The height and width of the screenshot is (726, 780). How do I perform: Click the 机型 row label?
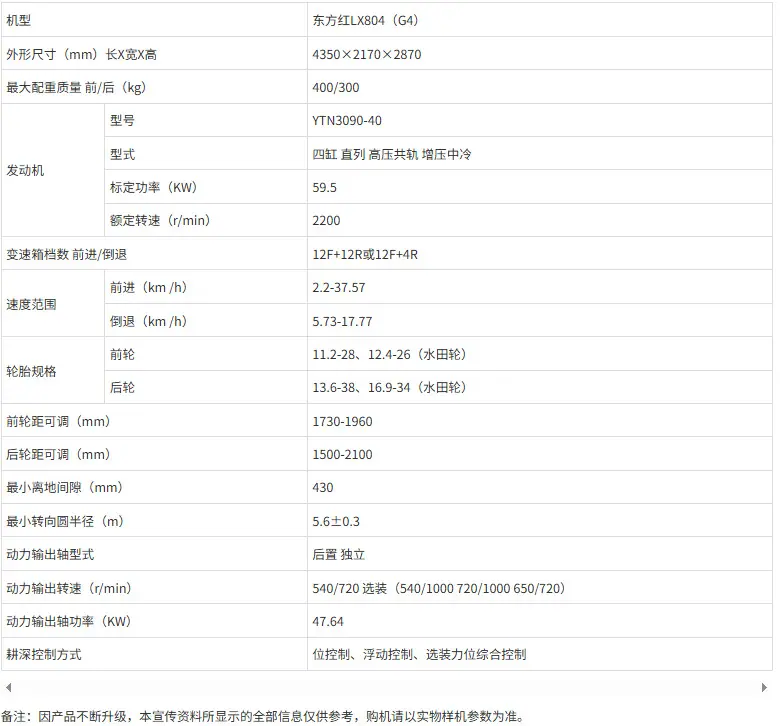click(19, 20)
